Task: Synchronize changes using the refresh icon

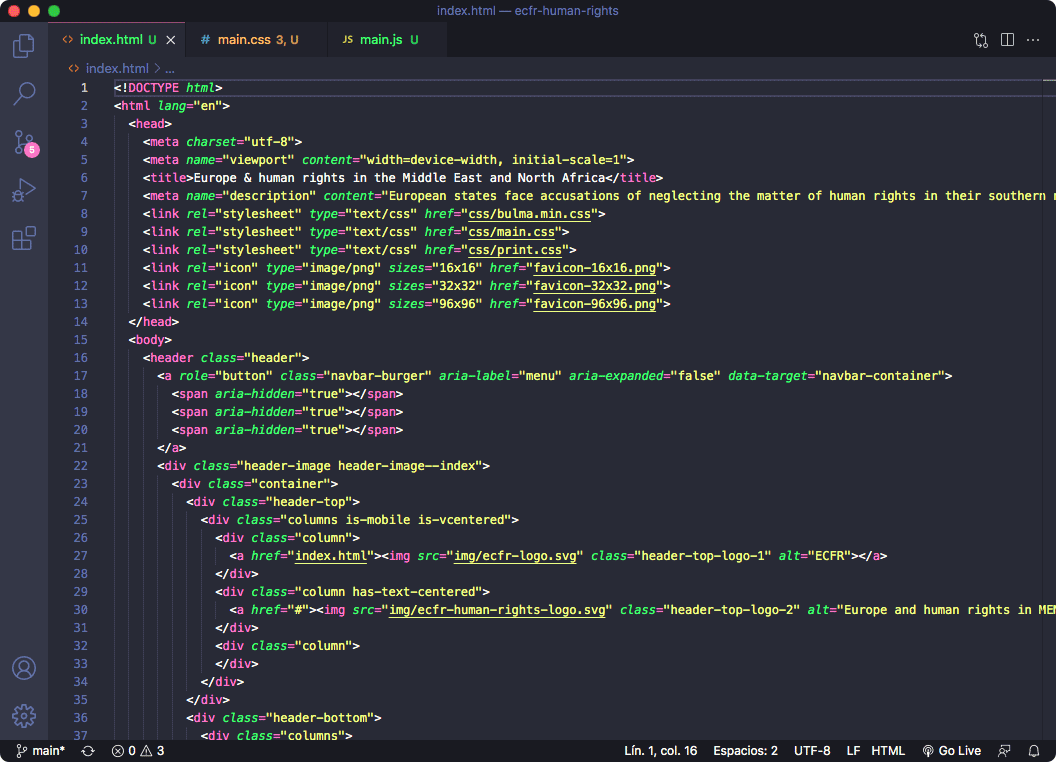Action: [88, 751]
